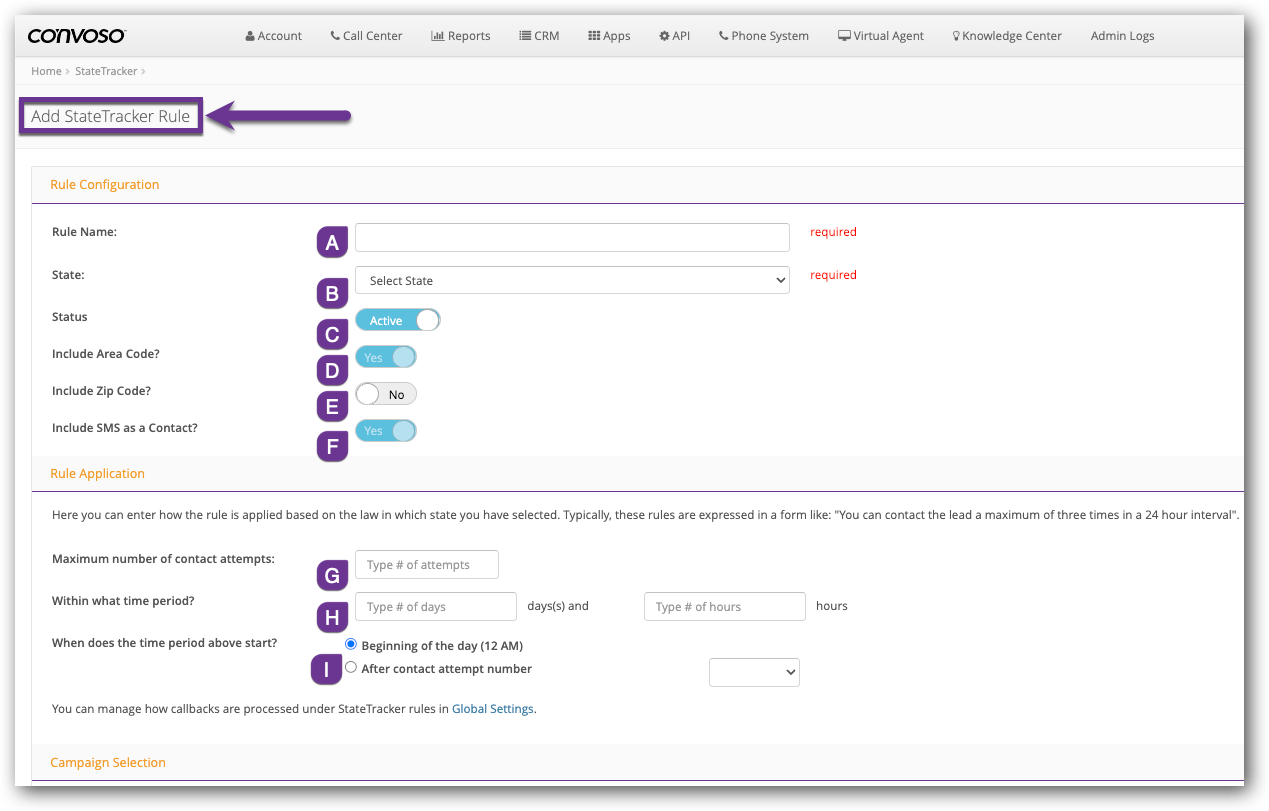Open the Virtual Agent menu
1269x811 pixels.
coord(881,36)
